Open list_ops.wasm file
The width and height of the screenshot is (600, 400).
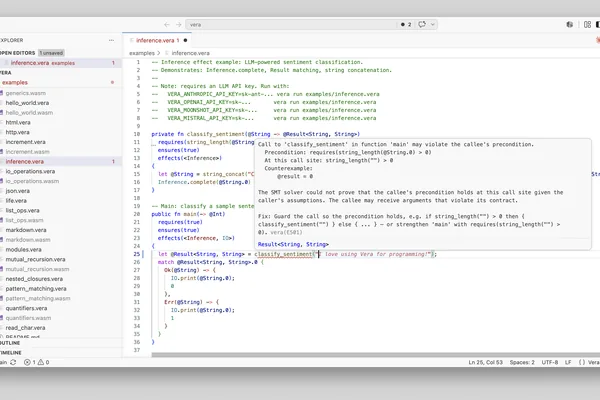(24, 220)
